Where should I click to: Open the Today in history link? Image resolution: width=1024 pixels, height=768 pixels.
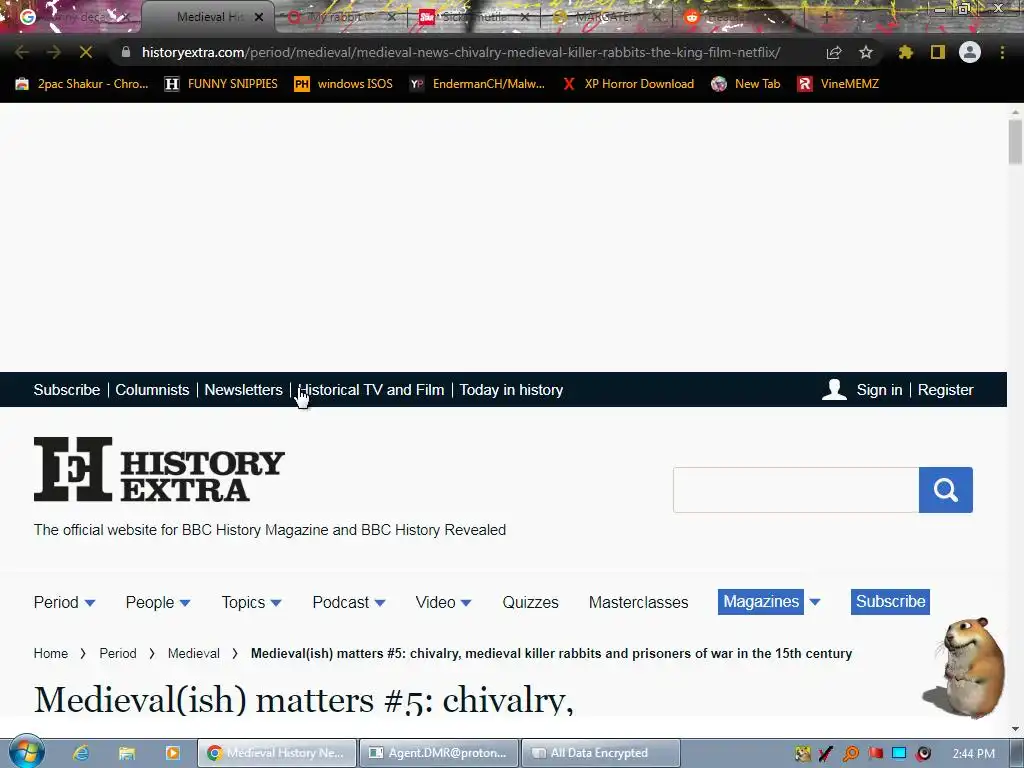tap(511, 390)
